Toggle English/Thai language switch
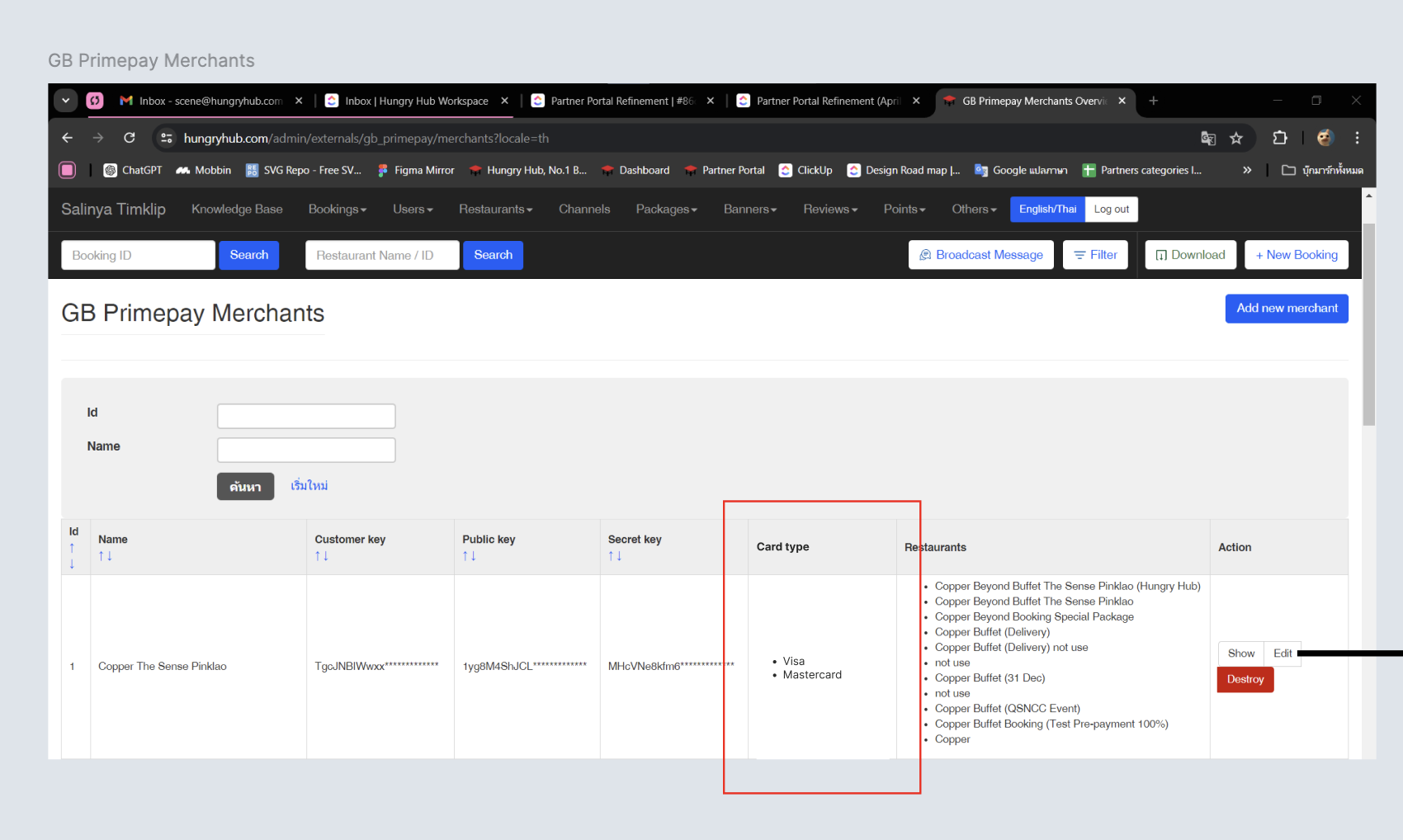This screenshot has width=1403, height=840. tap(1046, 210)
